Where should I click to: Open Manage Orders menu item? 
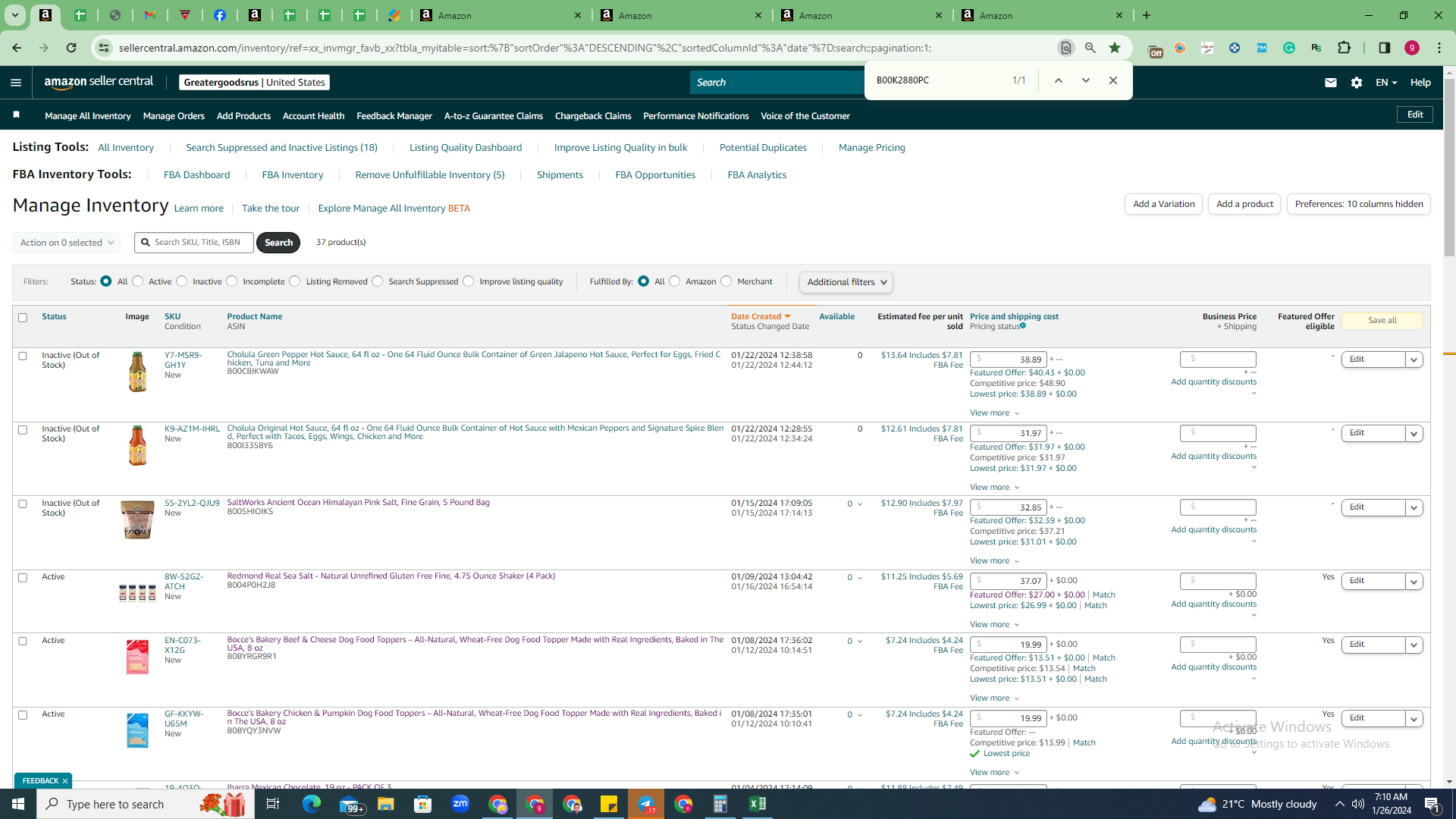coord(174,116)
